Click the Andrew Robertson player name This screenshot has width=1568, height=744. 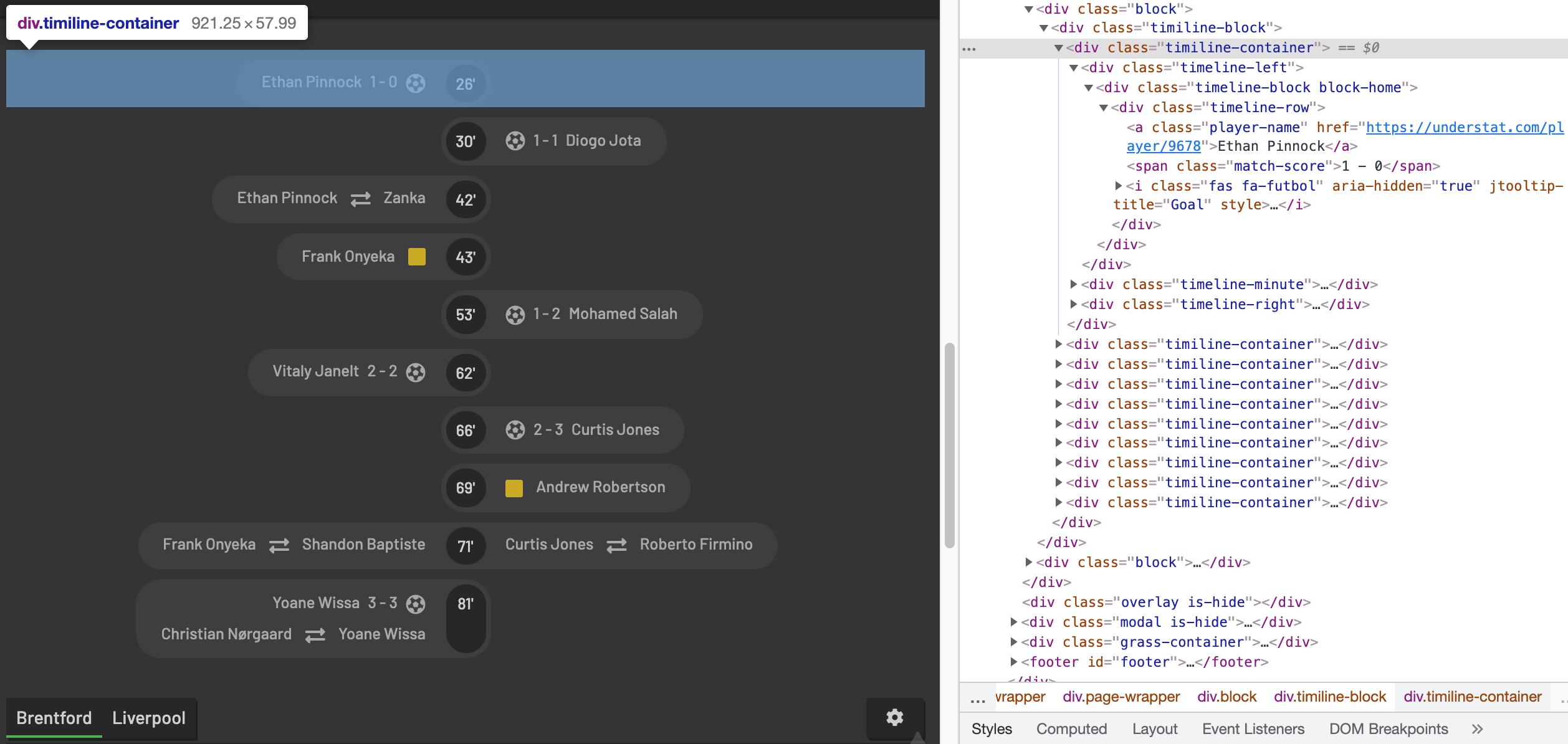[x=600, y=487]
